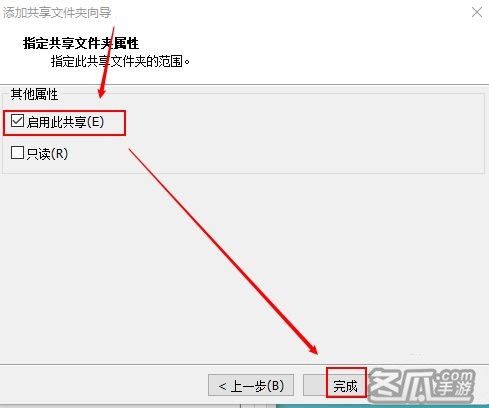Click the 指定共享文件夹属性 bold heading
The width and height of the screenshot is (489, 408).
[x=81, y=43]
